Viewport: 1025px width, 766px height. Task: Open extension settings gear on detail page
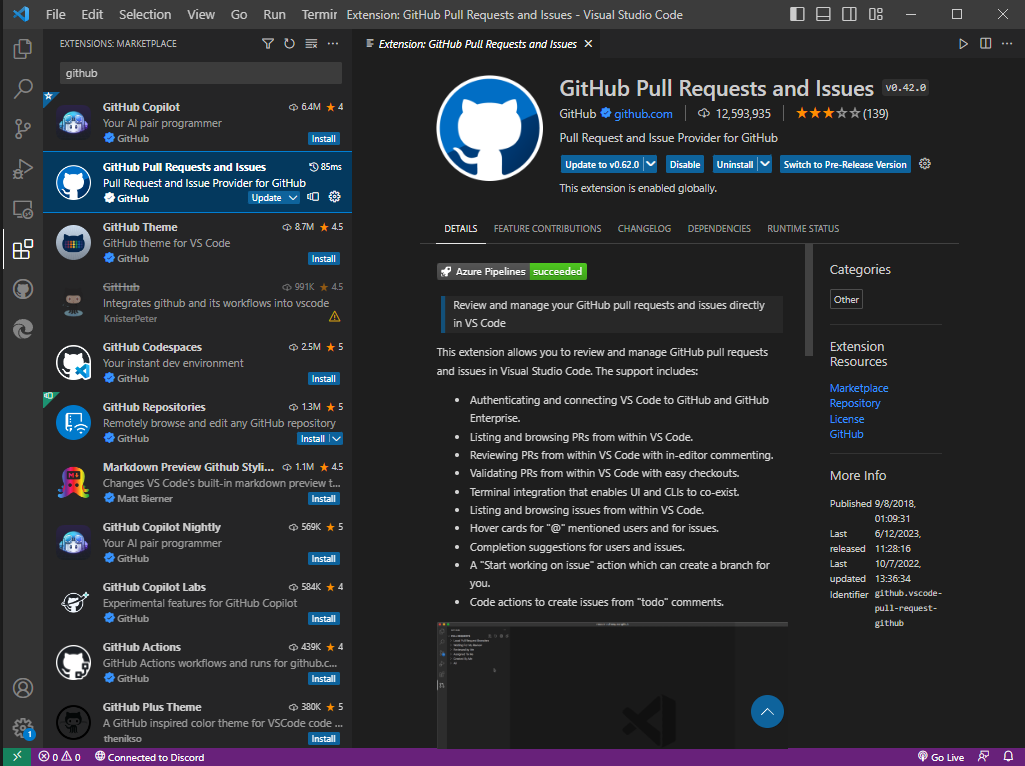pyautogui.click(x=924, y=164)
